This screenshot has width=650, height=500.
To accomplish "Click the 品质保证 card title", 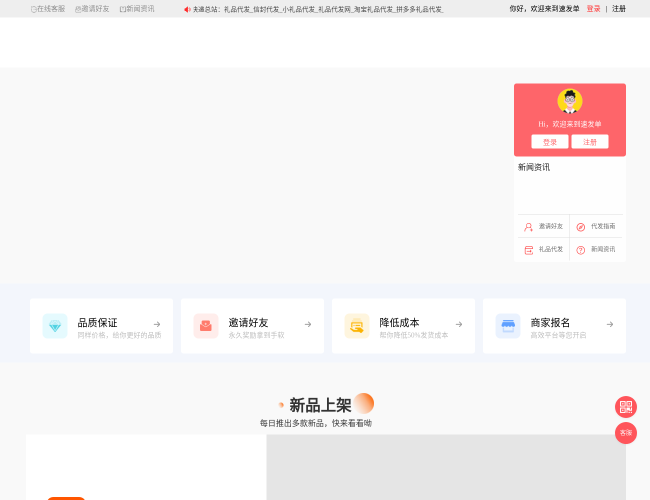I will pyautogui.click(x=97, y=323).
